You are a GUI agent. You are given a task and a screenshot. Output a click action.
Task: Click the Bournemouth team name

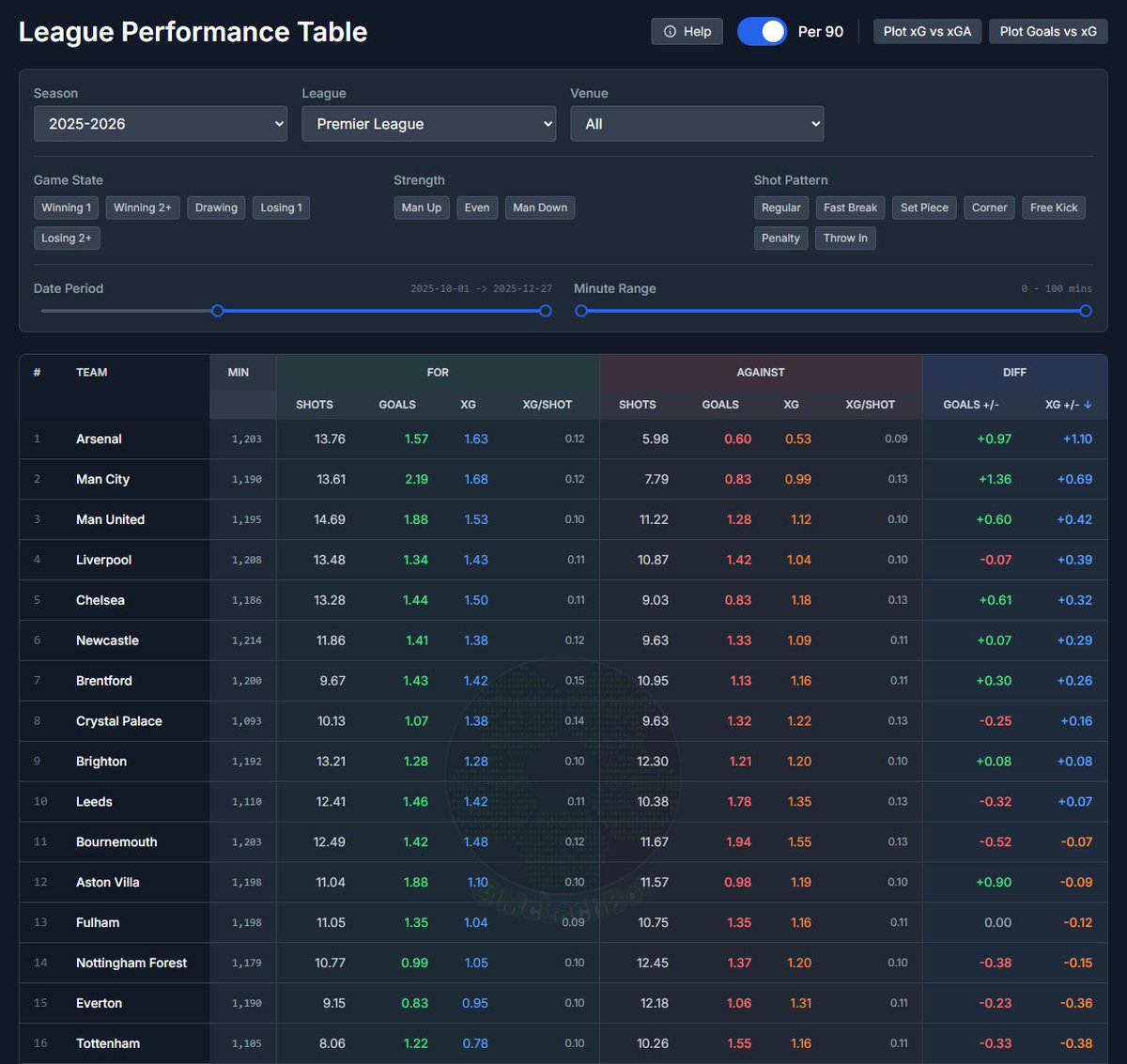[116, 842]
